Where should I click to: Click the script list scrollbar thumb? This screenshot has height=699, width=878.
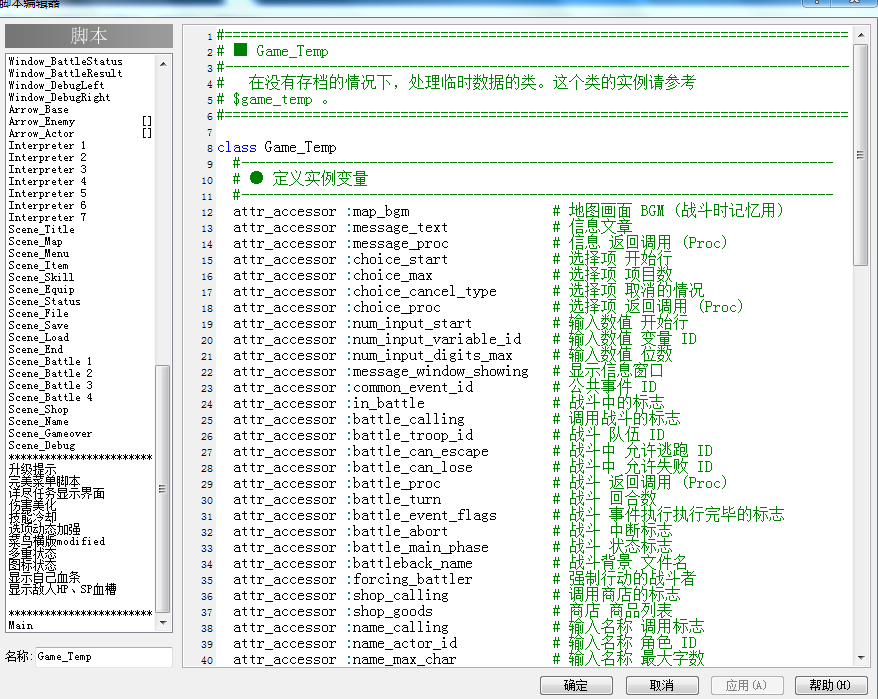click(163, 488)
